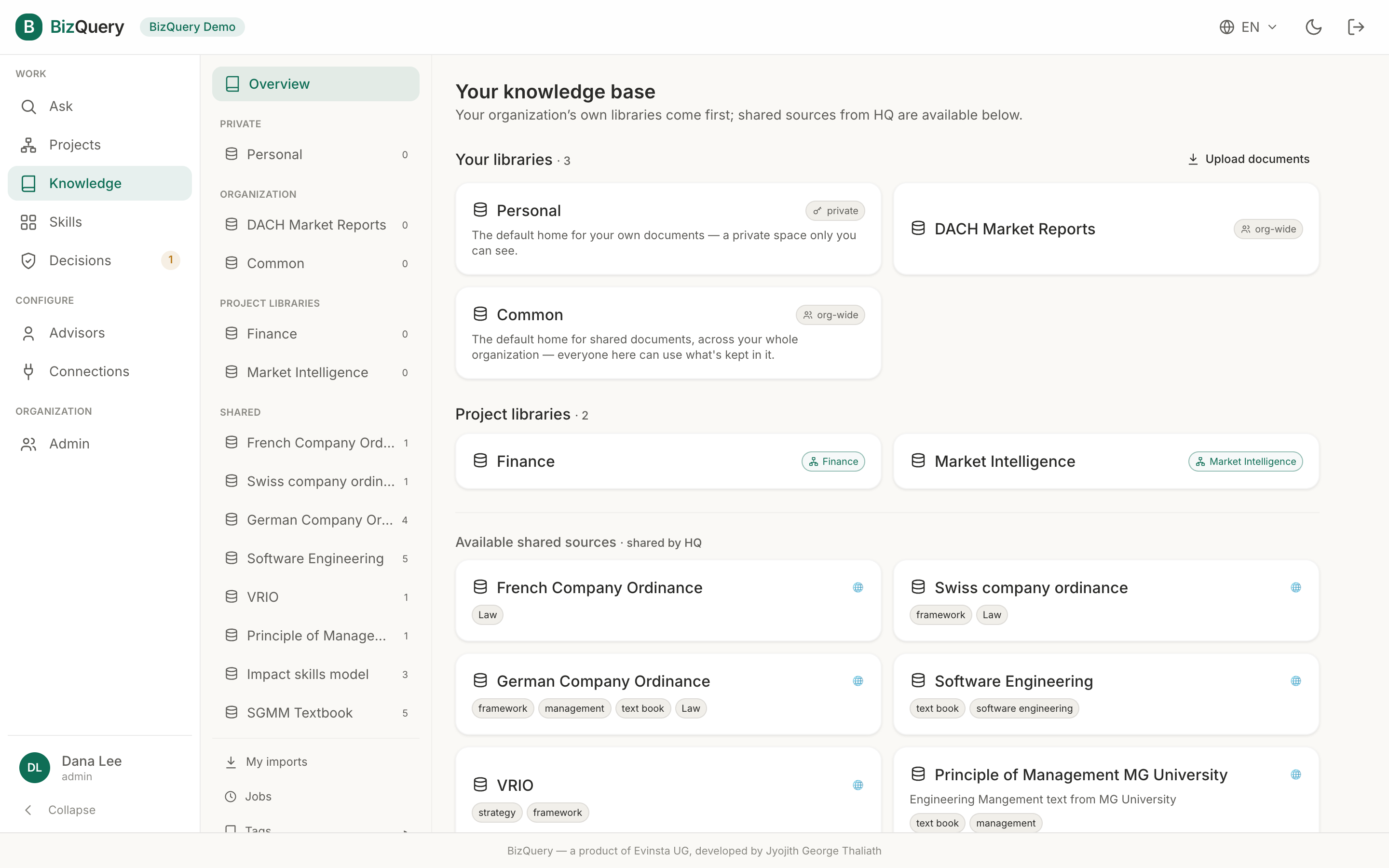Open the Ask page

[100, 106]
